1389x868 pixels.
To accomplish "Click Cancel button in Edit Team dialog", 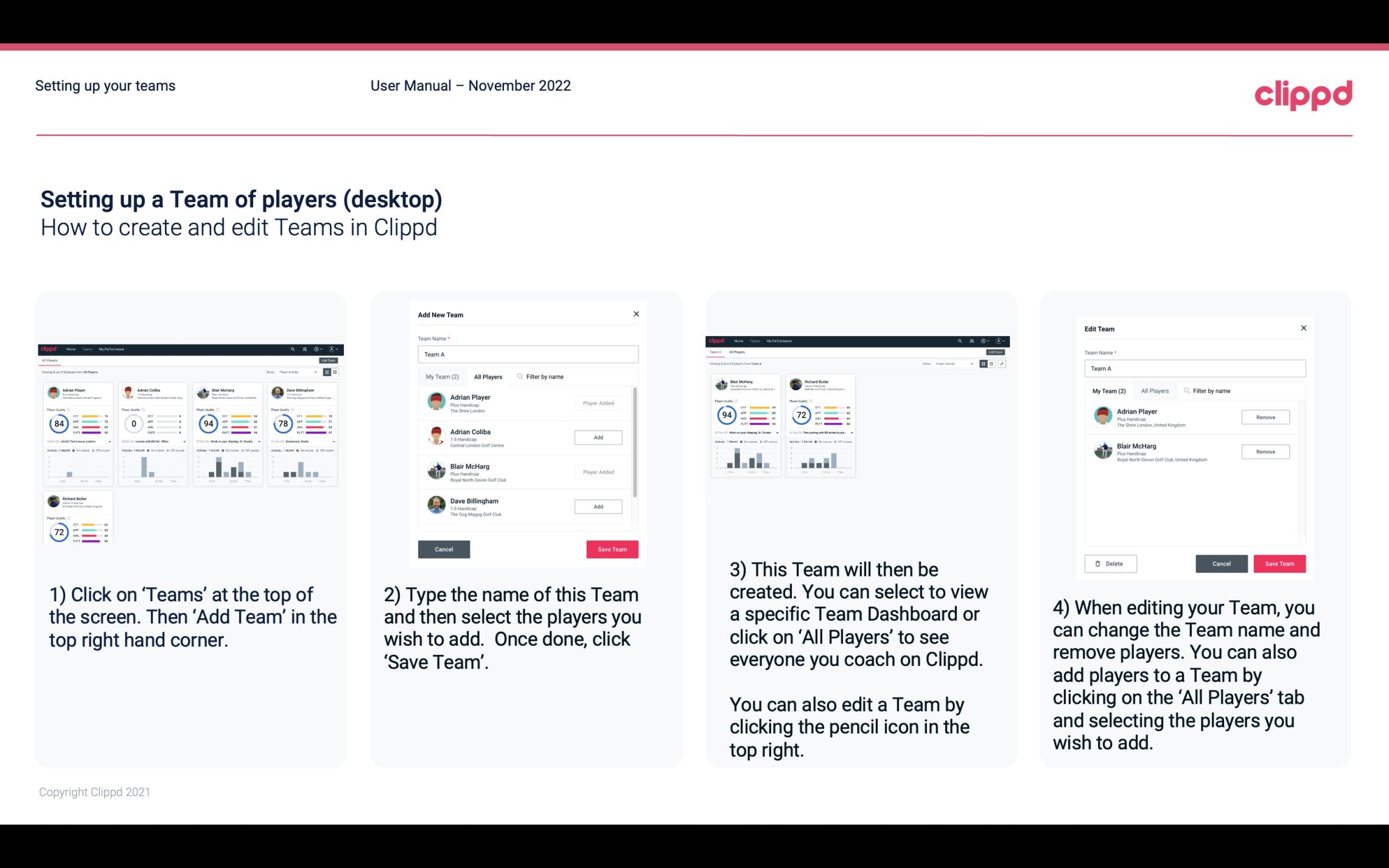I will click(x=1222, y=563).
